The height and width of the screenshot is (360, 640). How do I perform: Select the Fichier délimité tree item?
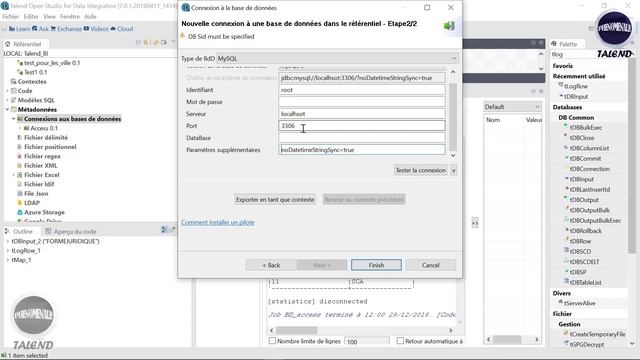pos(46,138)
